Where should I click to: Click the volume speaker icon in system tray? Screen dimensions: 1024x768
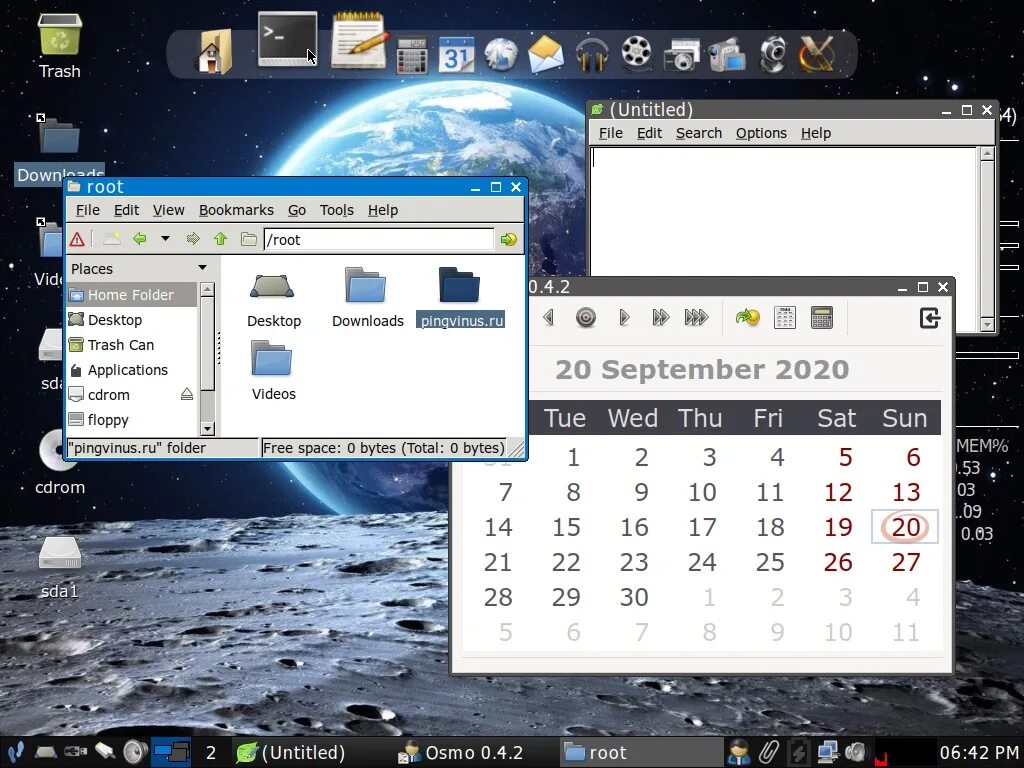(x=856, y=752)
